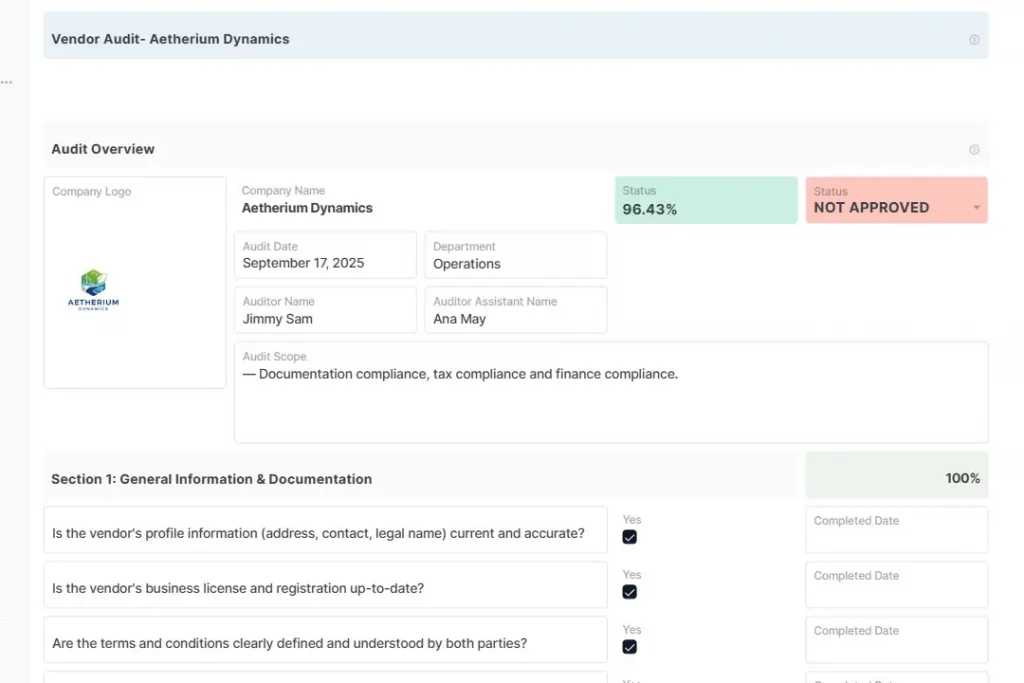Viewport: 1024px width, 683px height.
Task: Click Completed Date for the vendor profile question
Action: coord(895,529)
